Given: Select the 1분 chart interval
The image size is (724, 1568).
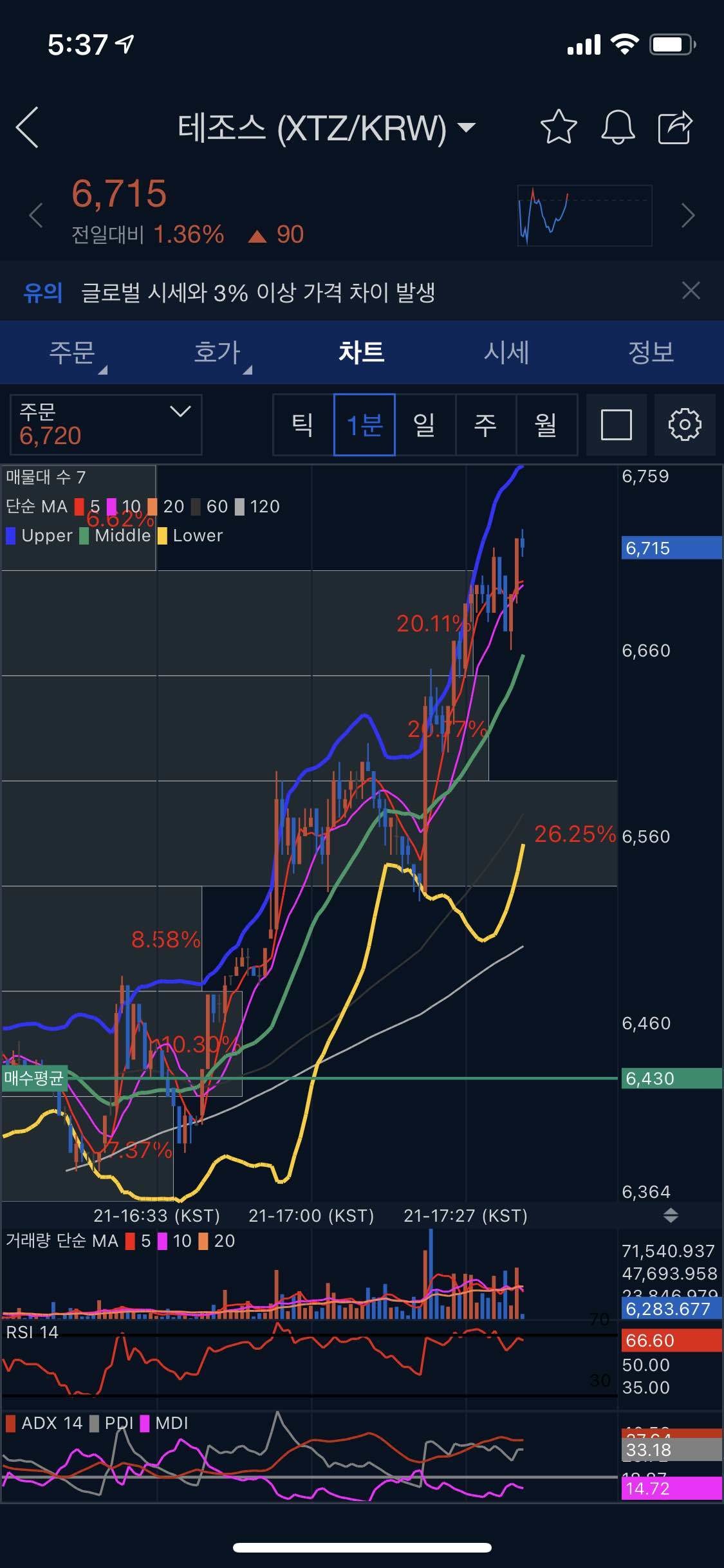Looking at the screenshot, I should point(364,425).
